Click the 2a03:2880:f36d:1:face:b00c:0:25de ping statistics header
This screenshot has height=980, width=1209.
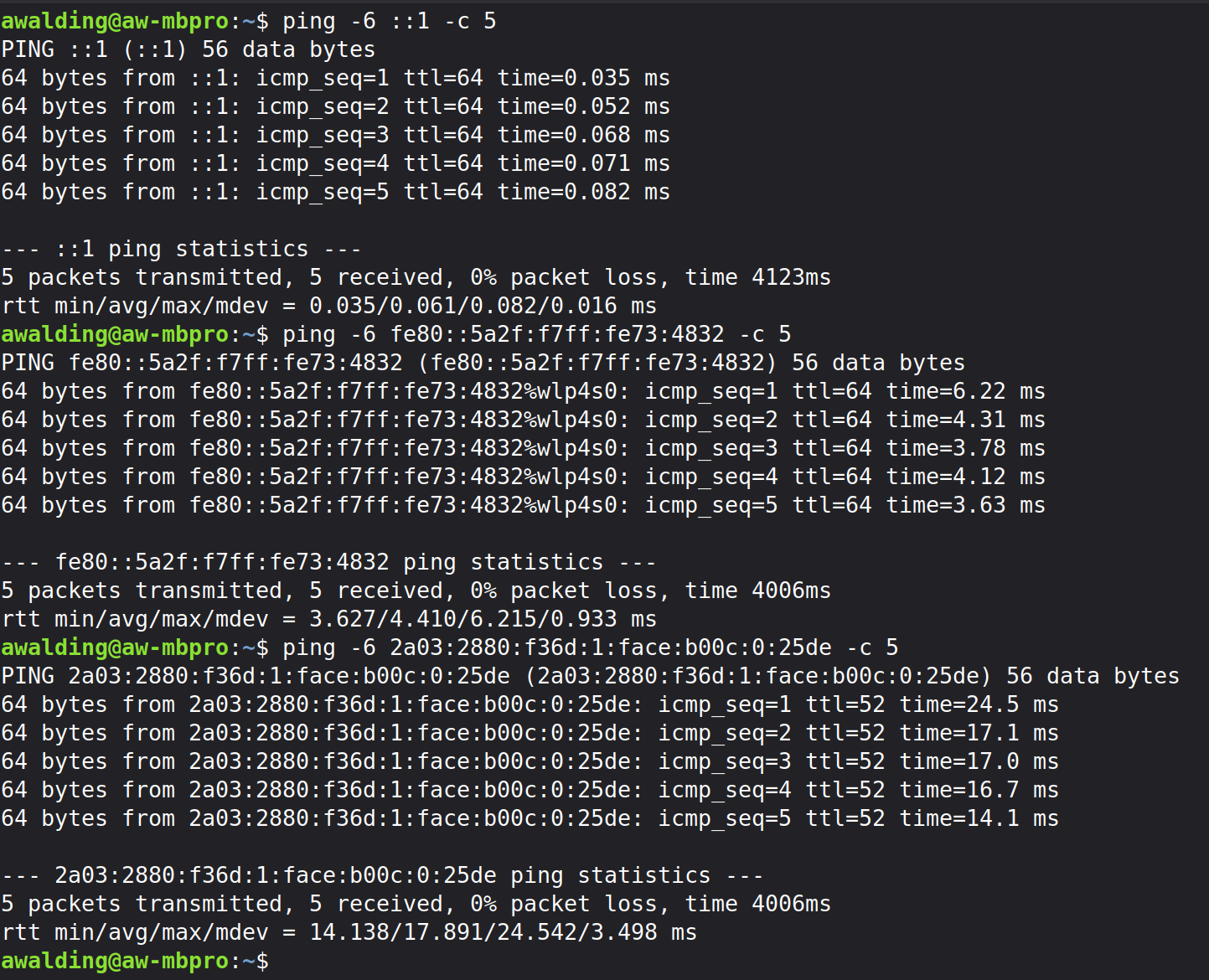pos(382,875)
